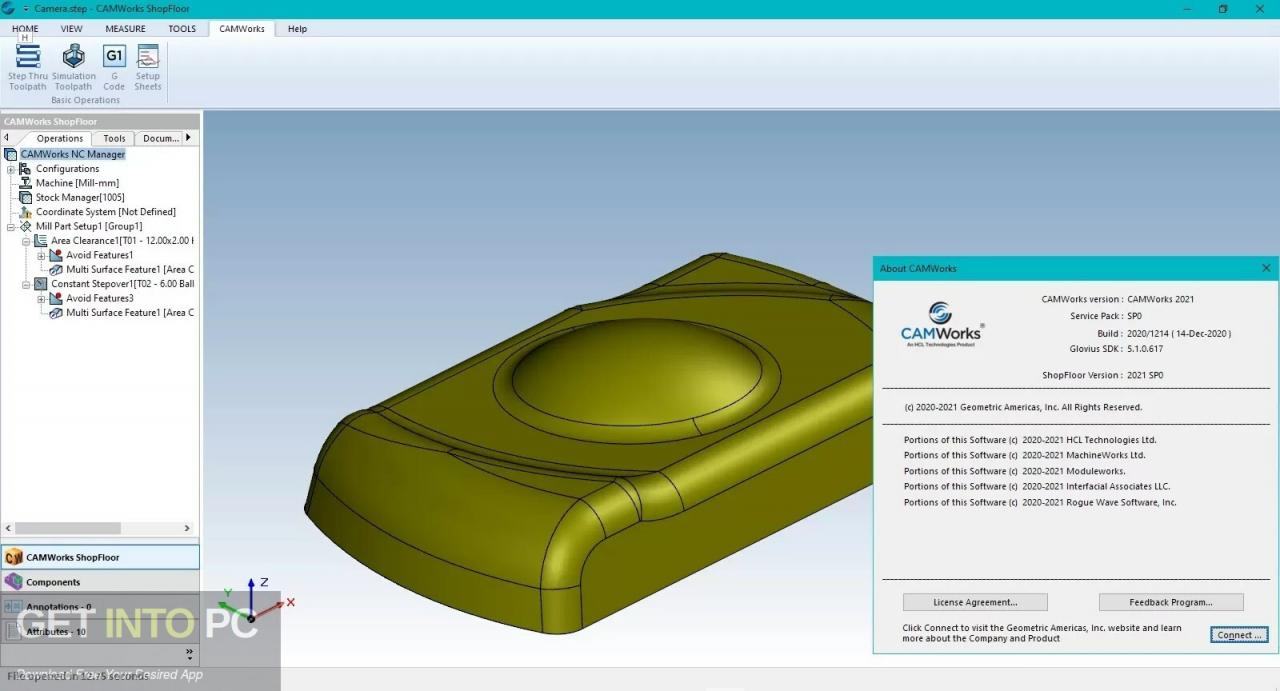Select the Mill Part Setup1 icon
The width and height of the screenshot is (1280, 691).
point(26,227)
